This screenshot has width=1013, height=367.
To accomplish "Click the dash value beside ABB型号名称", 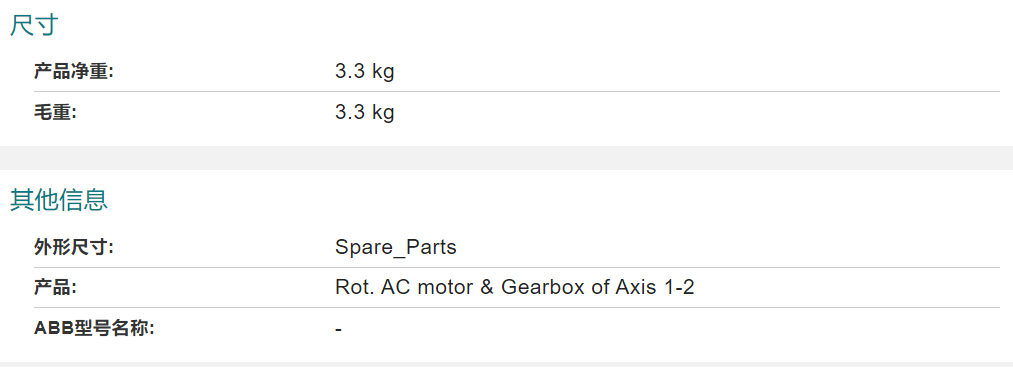I will pyautogui.click(x=339, y=330).
